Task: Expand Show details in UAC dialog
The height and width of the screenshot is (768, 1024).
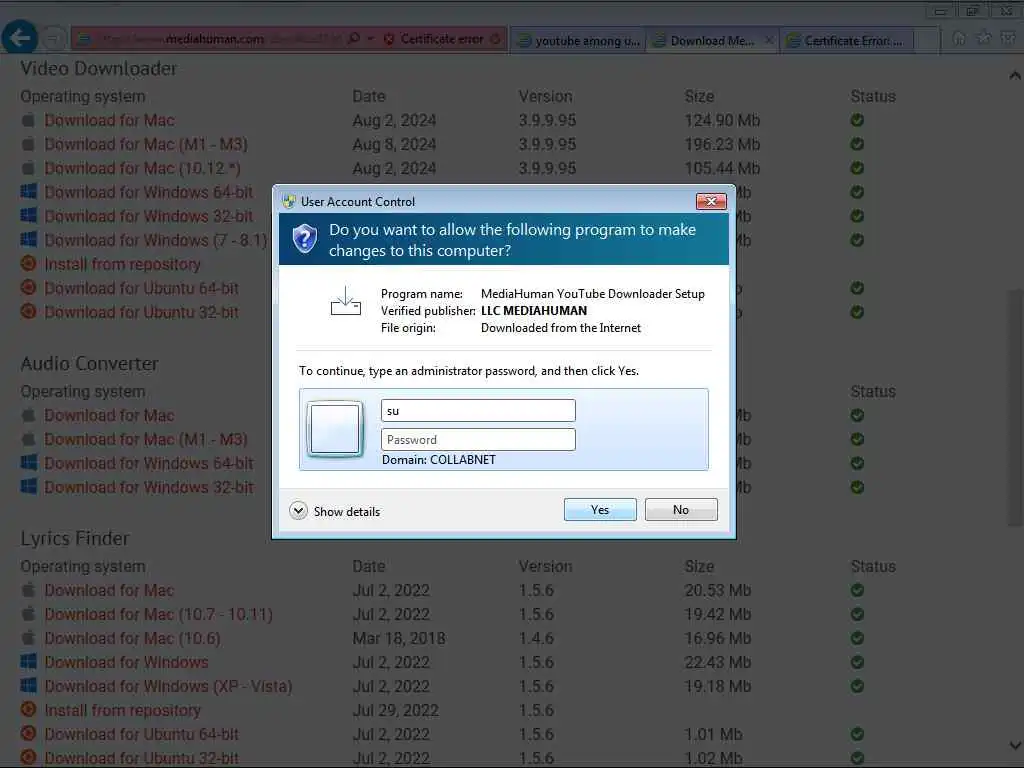Action: click(x=335, y=511)
